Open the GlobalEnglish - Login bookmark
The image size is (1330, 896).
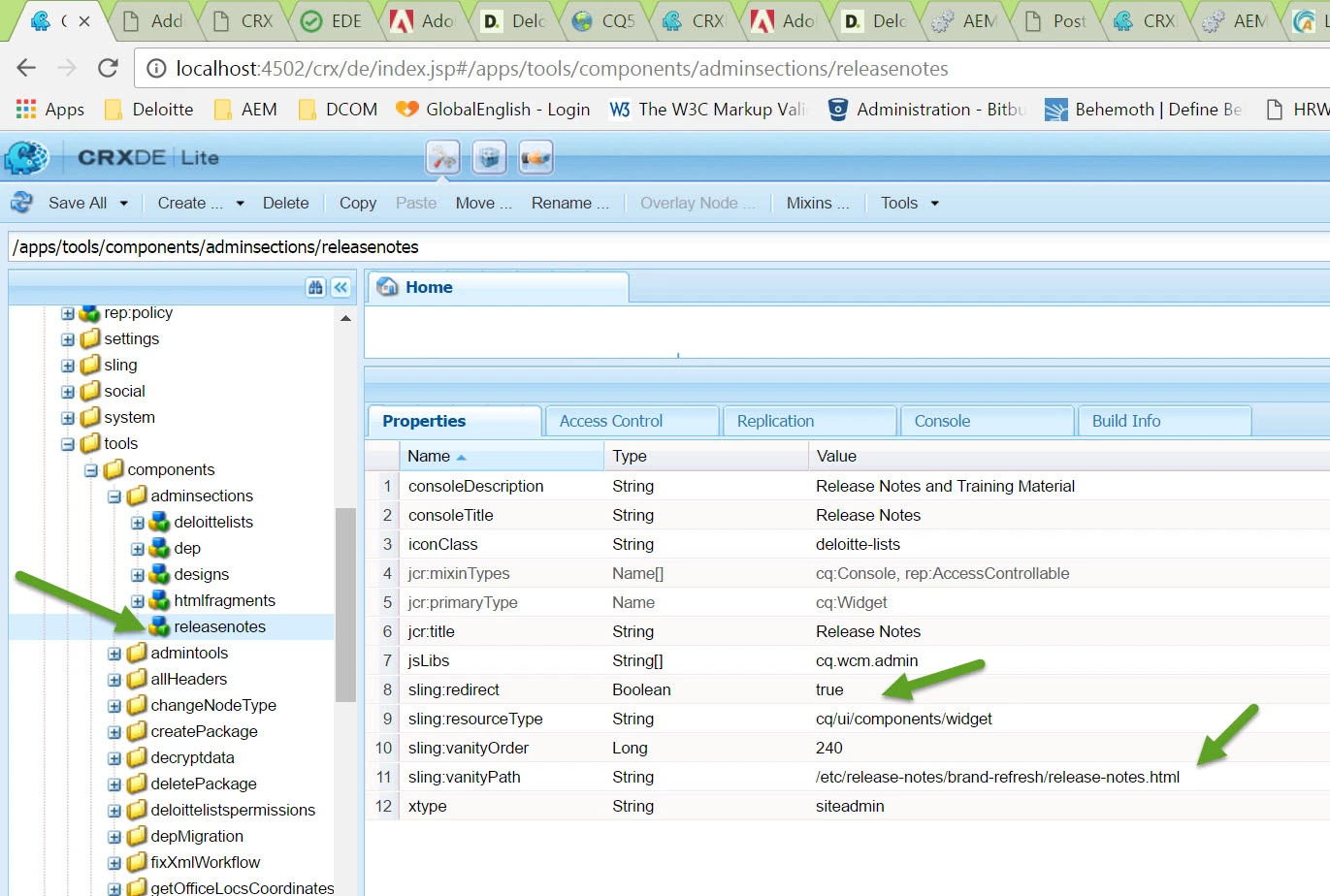tap(493, 109)
